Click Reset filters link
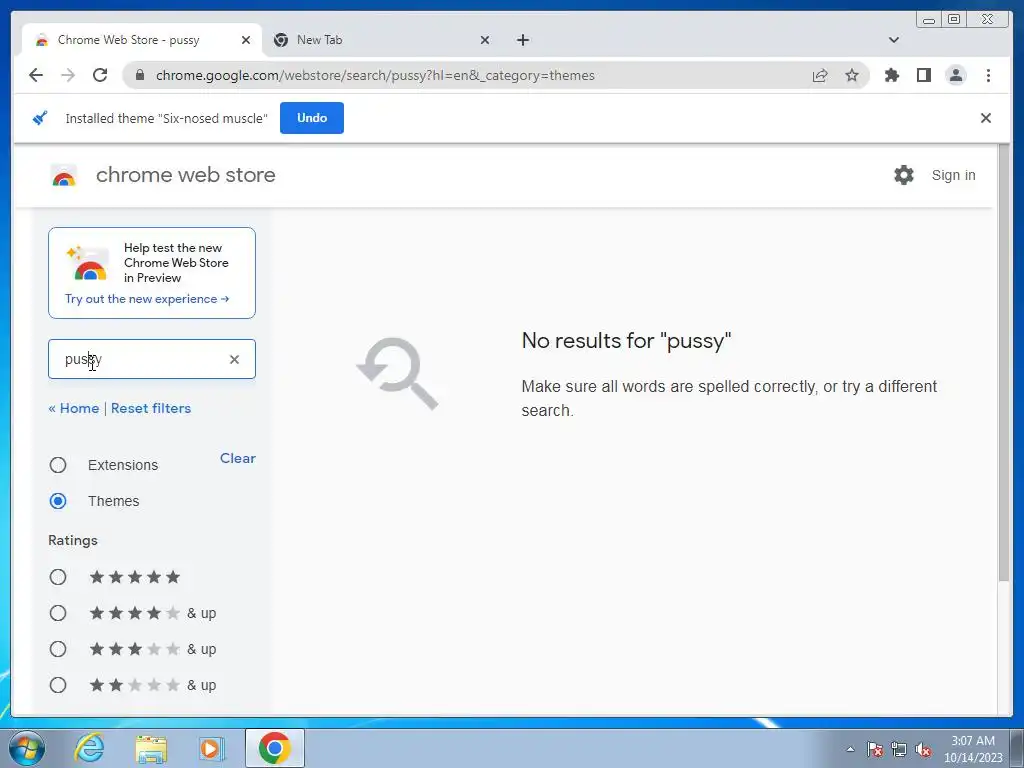 [151, 408]
